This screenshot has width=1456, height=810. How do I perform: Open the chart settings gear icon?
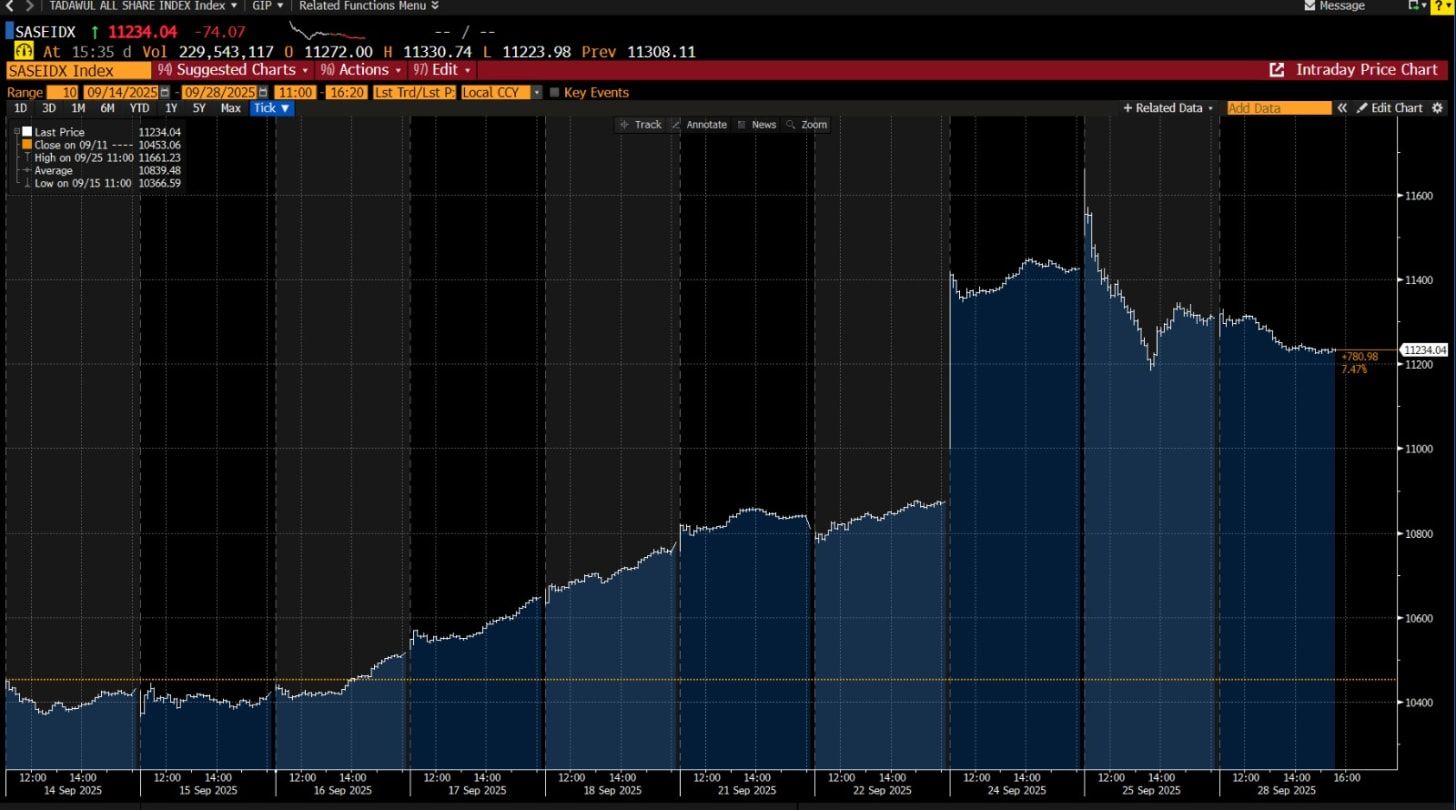click(1438, 108)
